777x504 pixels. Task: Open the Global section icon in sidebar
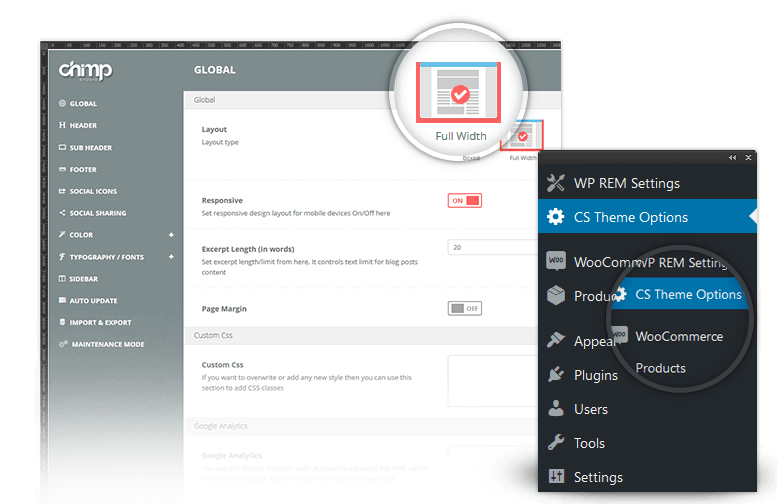[x=62, y=103]
